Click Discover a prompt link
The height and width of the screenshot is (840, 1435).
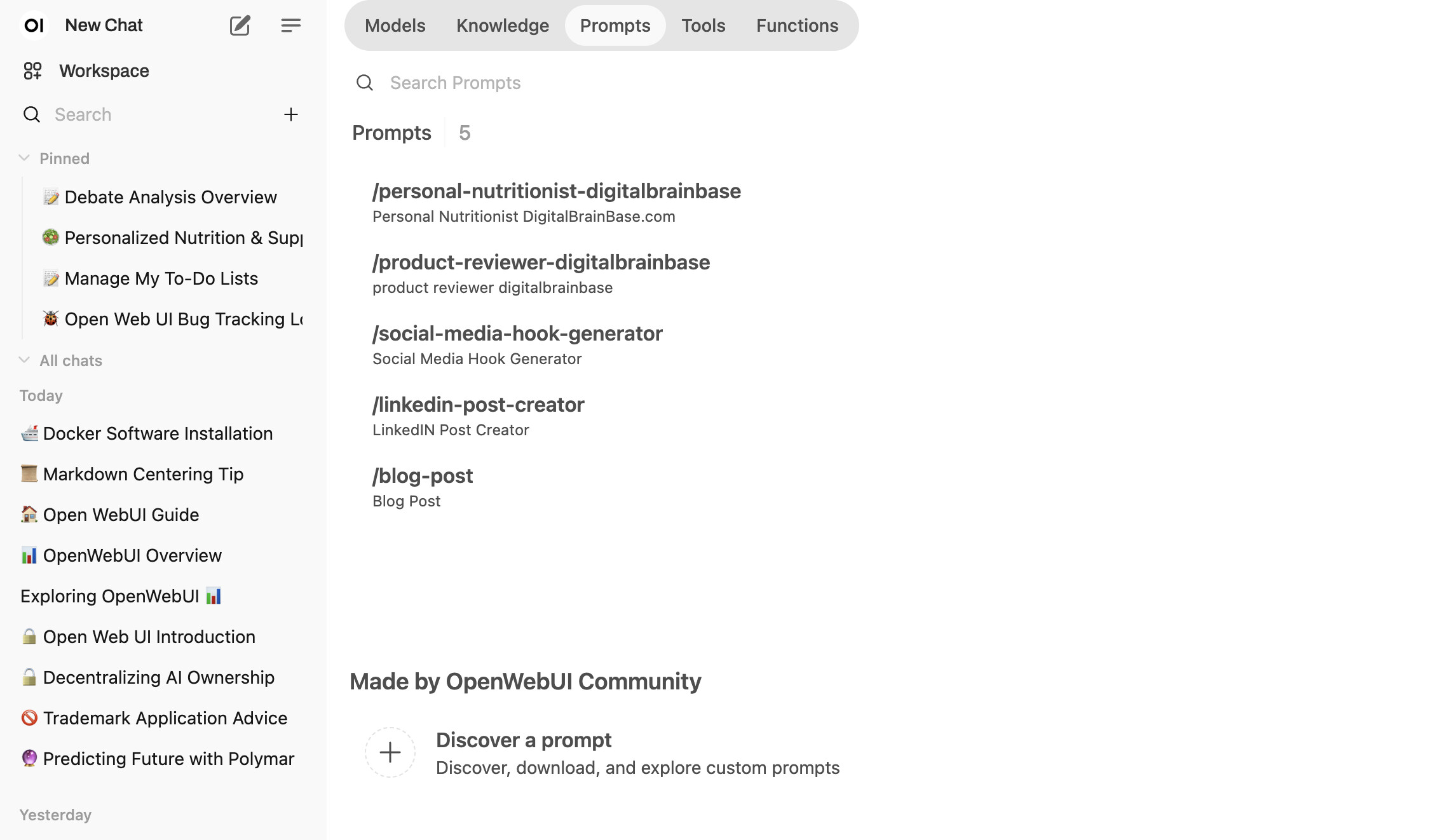click(x=524, y=740)
